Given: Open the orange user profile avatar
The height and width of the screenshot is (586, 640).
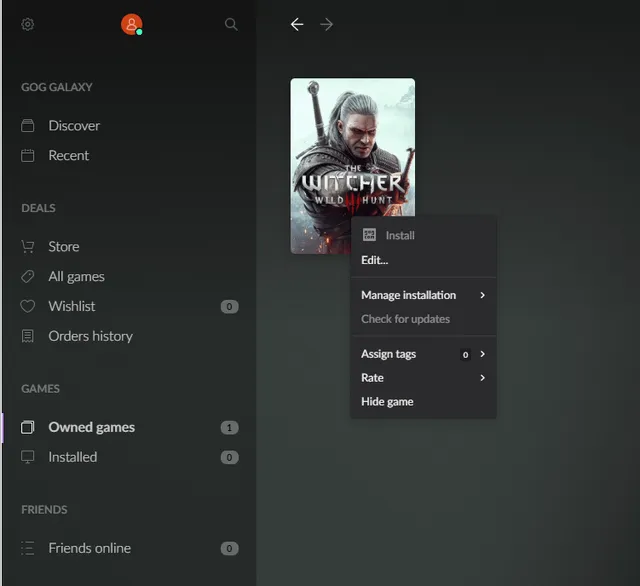Looking at the screenshot, I should [131, 24].
